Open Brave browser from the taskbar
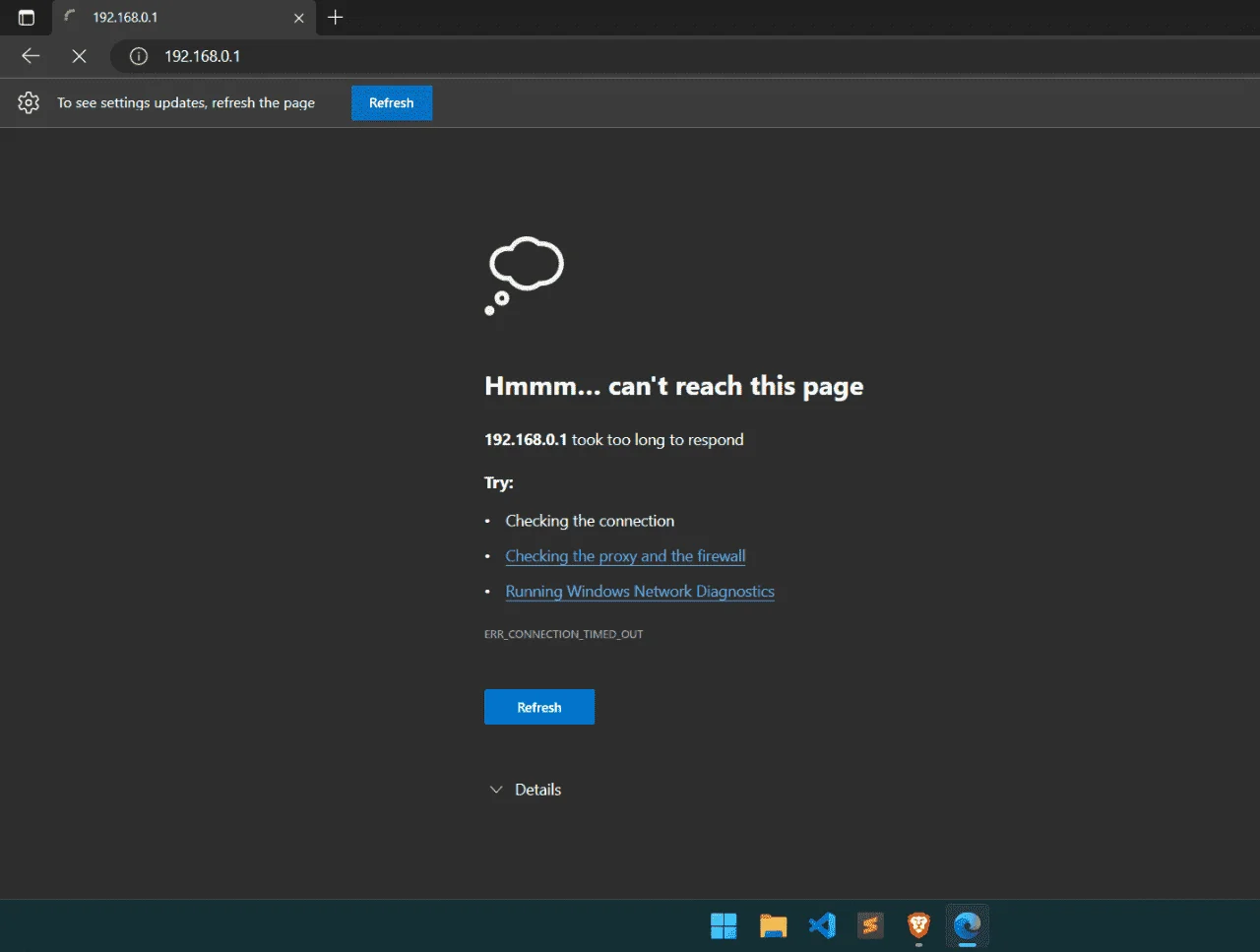This screenshot has width=1260, height=952. [918, 925]
